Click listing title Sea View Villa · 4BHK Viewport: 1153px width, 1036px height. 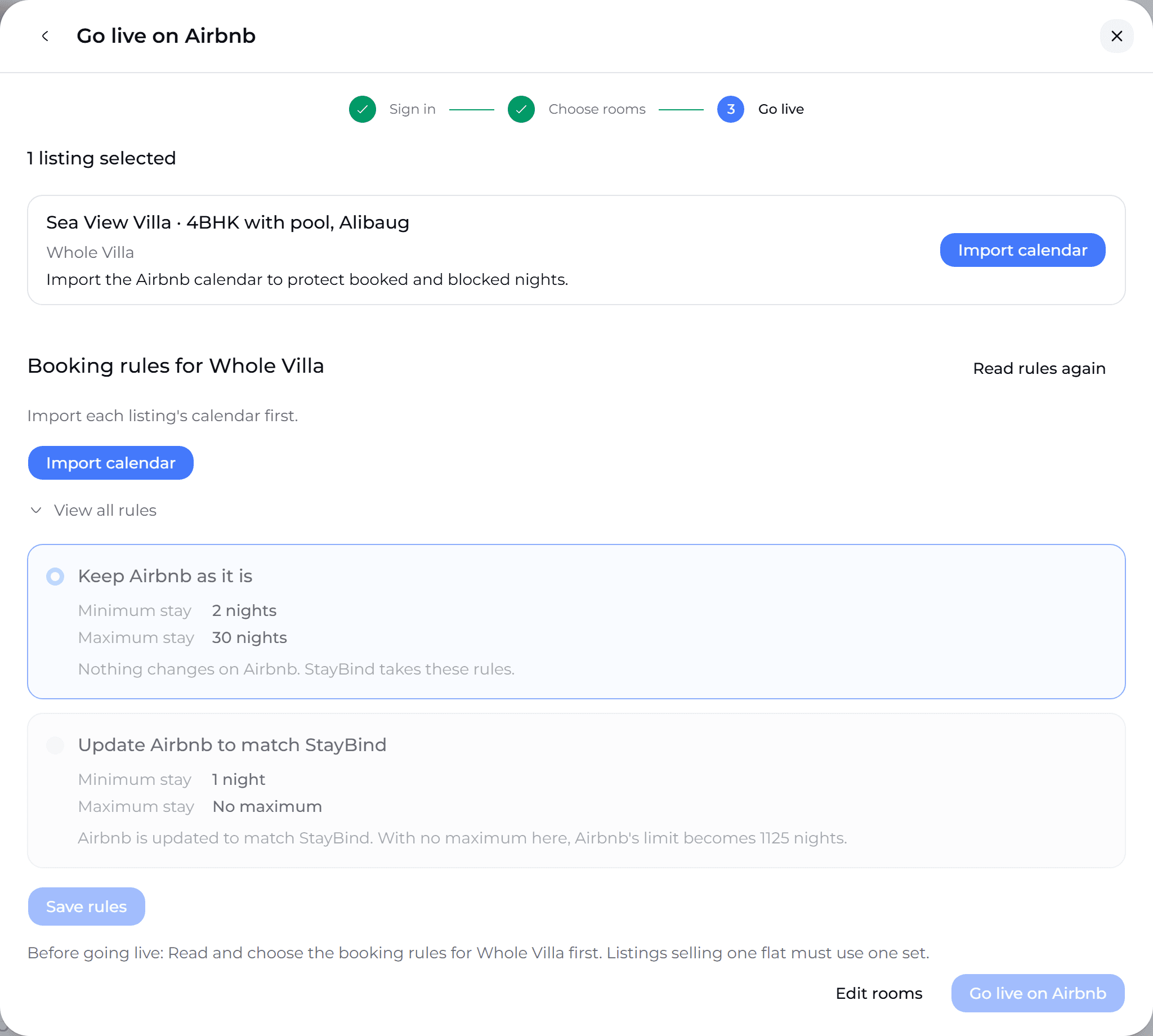[227, 222]
